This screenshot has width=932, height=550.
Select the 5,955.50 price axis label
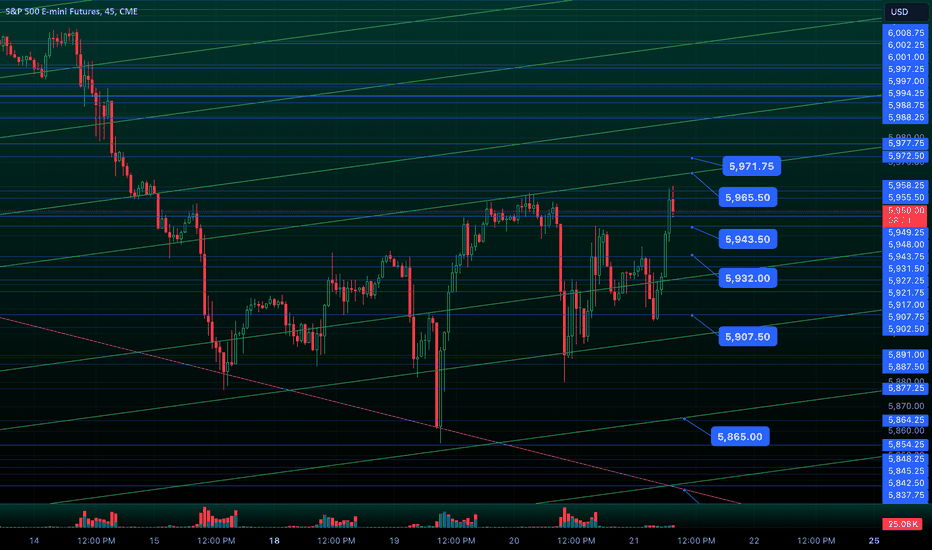(x=906, y=197)
